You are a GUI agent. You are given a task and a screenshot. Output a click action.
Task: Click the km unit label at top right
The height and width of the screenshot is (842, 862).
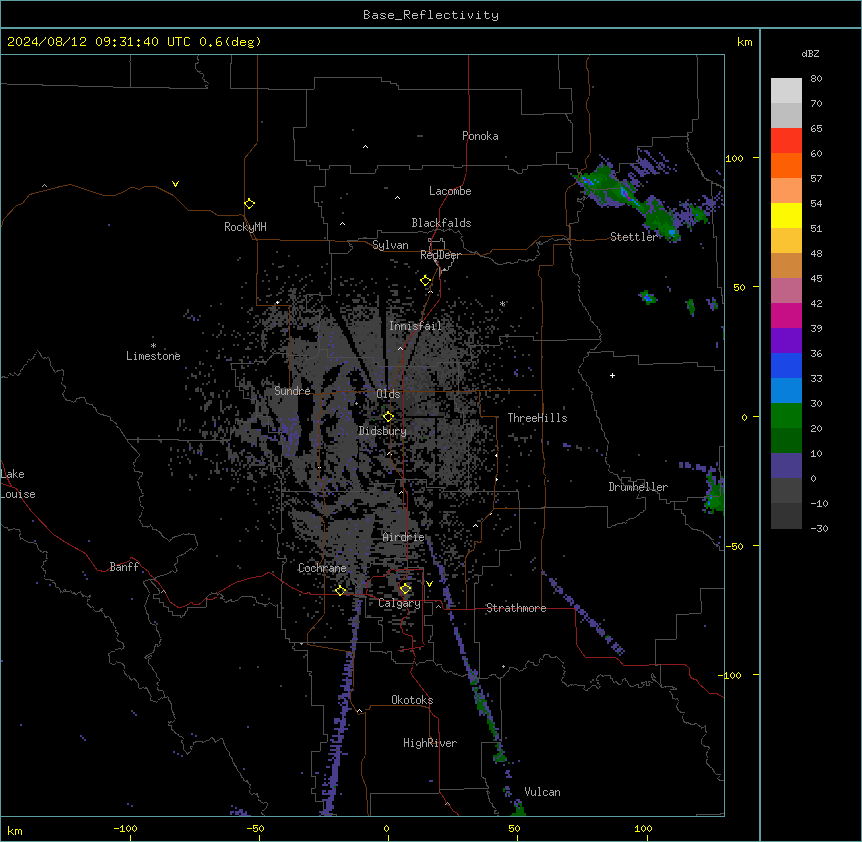click(x=745, y=42)
